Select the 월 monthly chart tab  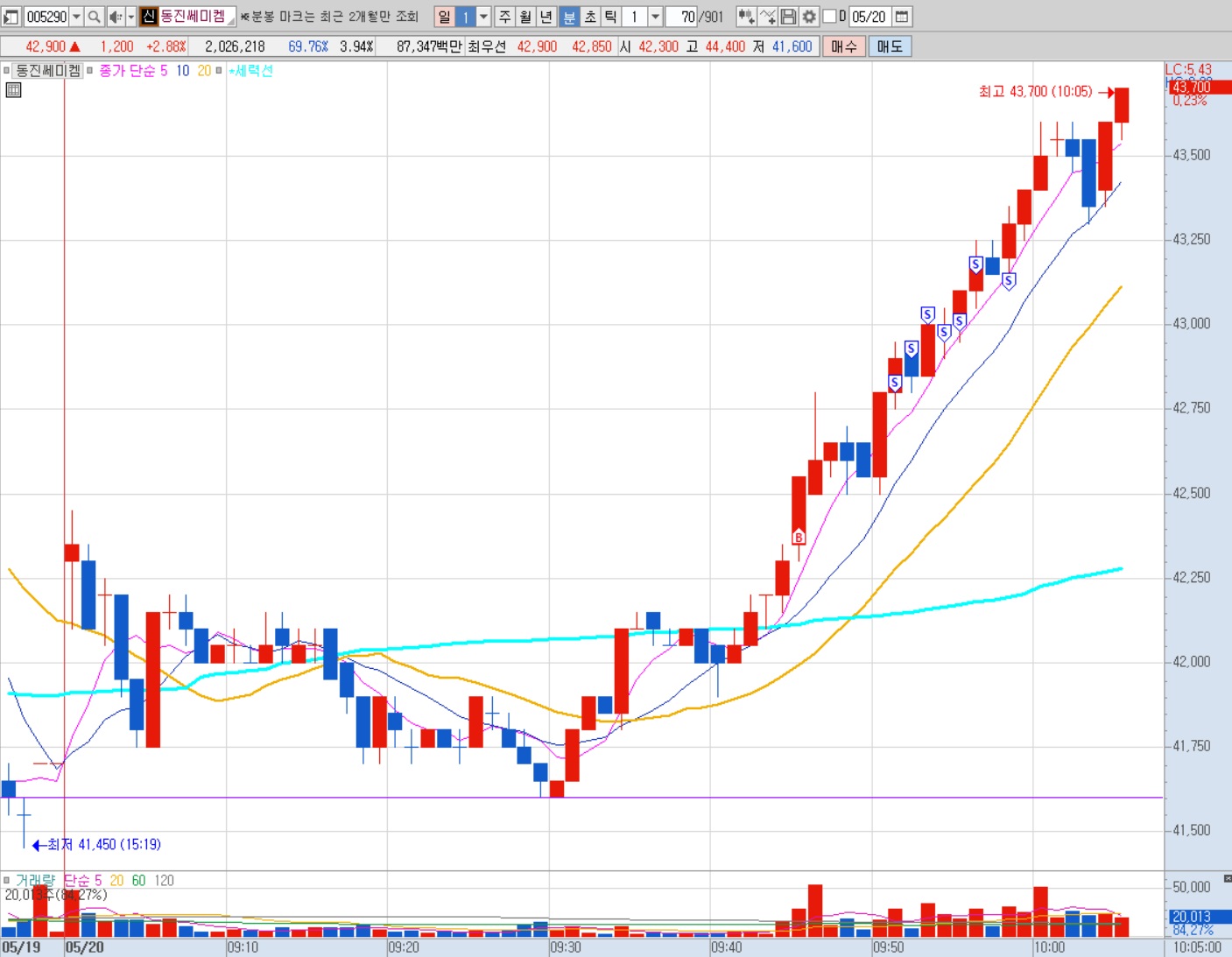coord(525,17)
